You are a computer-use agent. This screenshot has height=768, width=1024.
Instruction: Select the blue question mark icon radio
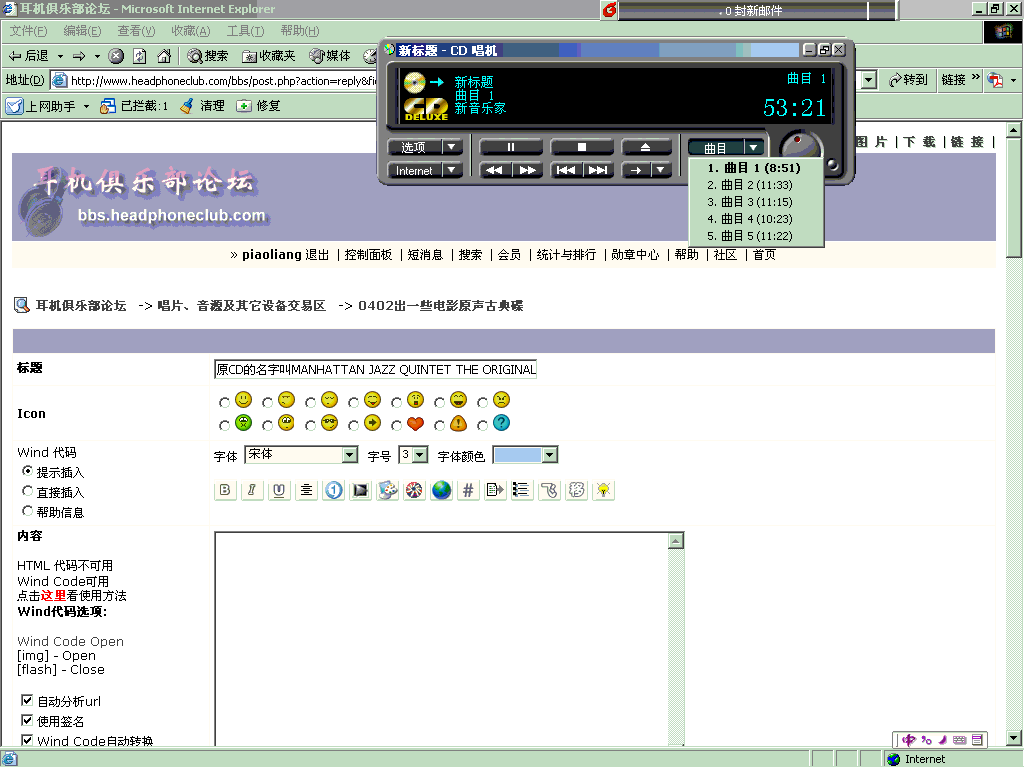point(483,426)
